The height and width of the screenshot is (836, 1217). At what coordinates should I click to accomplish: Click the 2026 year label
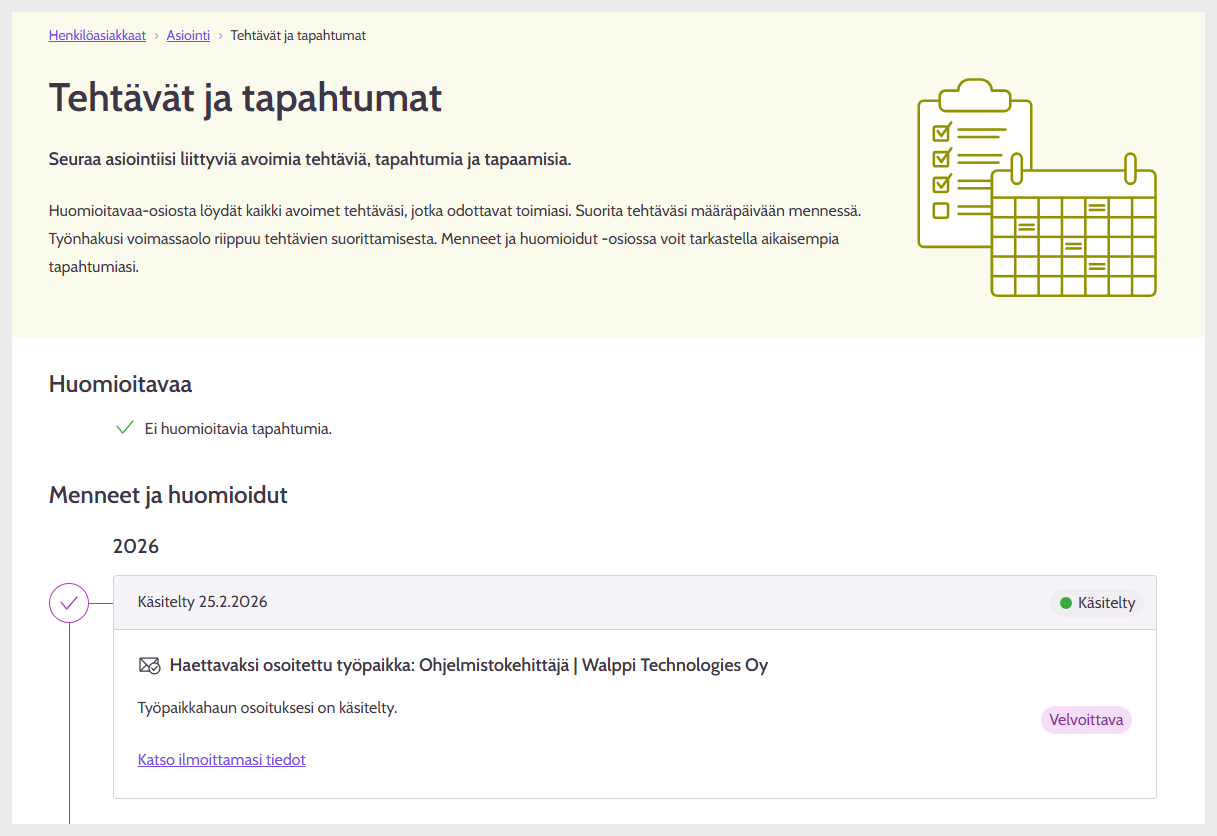(136, 546)
